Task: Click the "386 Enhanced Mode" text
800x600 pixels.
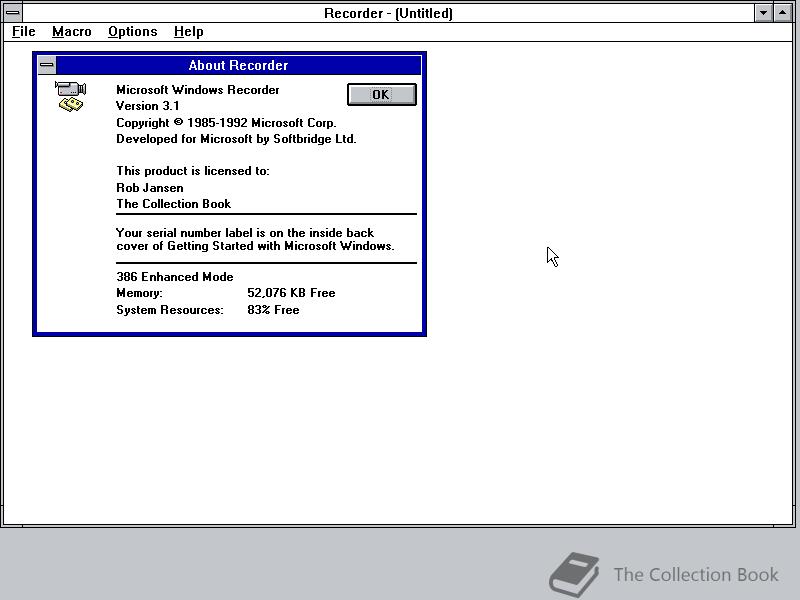Action: [174, 277]
